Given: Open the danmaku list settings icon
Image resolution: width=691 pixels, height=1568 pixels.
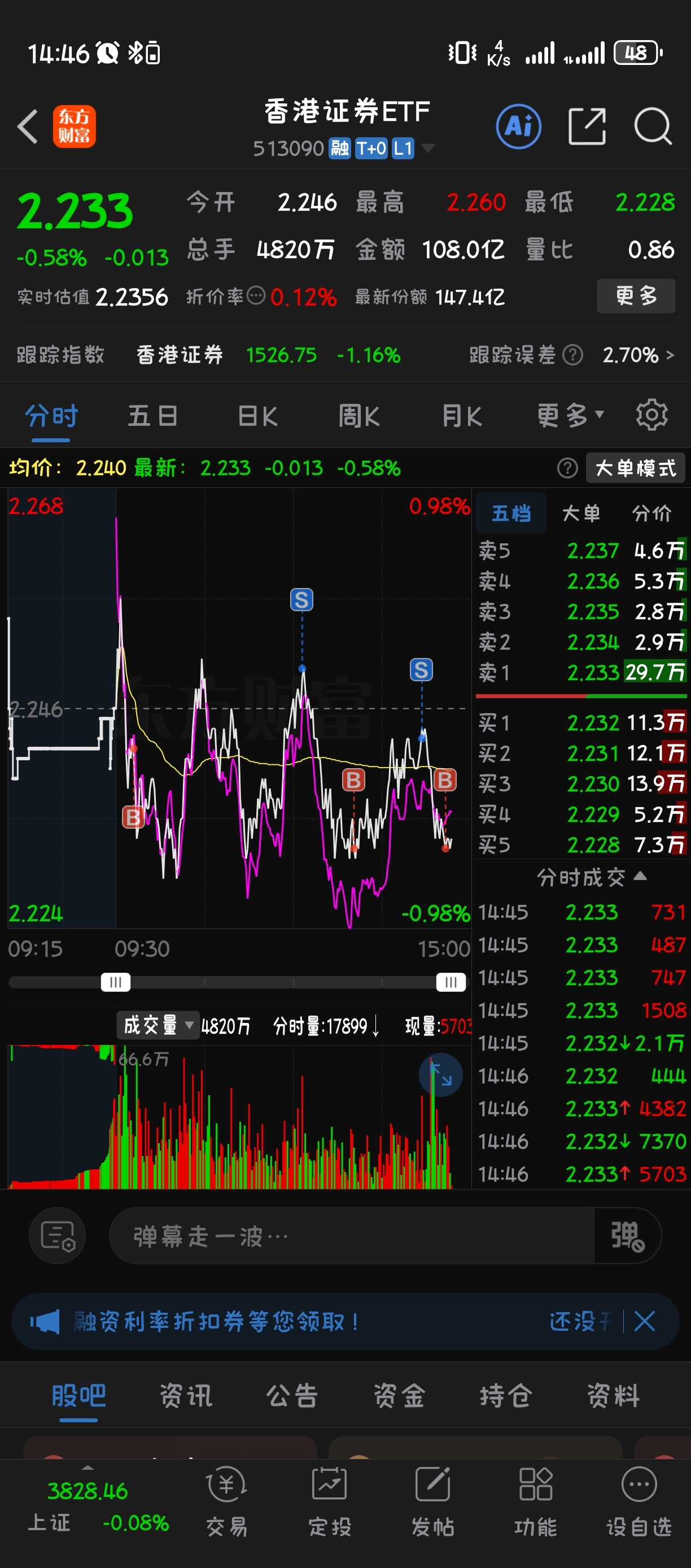Looking at the screenshot, I should pos(57,1236).
